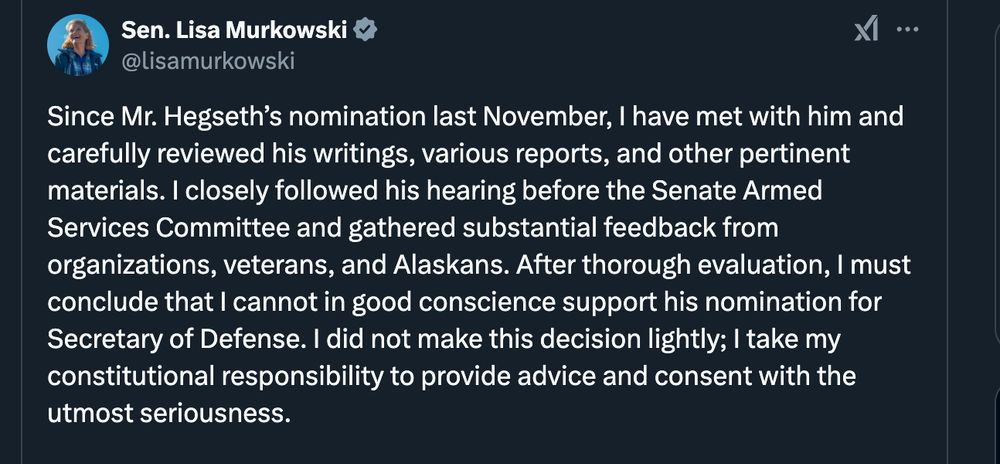Click "utmost seriousness" on the last line

(169, 414)
